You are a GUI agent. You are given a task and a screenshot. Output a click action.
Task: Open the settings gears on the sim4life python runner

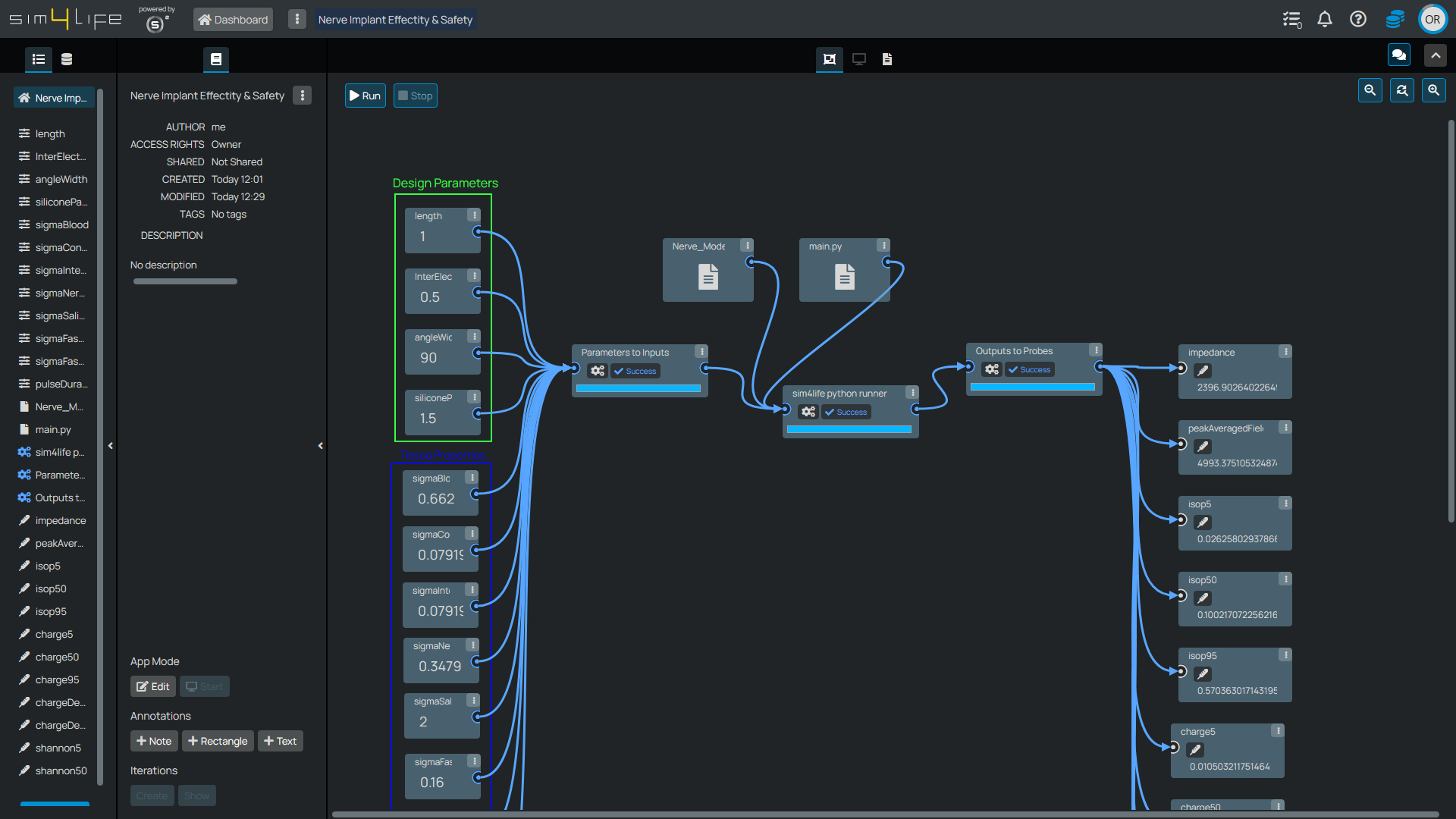[x=808, y=412]
